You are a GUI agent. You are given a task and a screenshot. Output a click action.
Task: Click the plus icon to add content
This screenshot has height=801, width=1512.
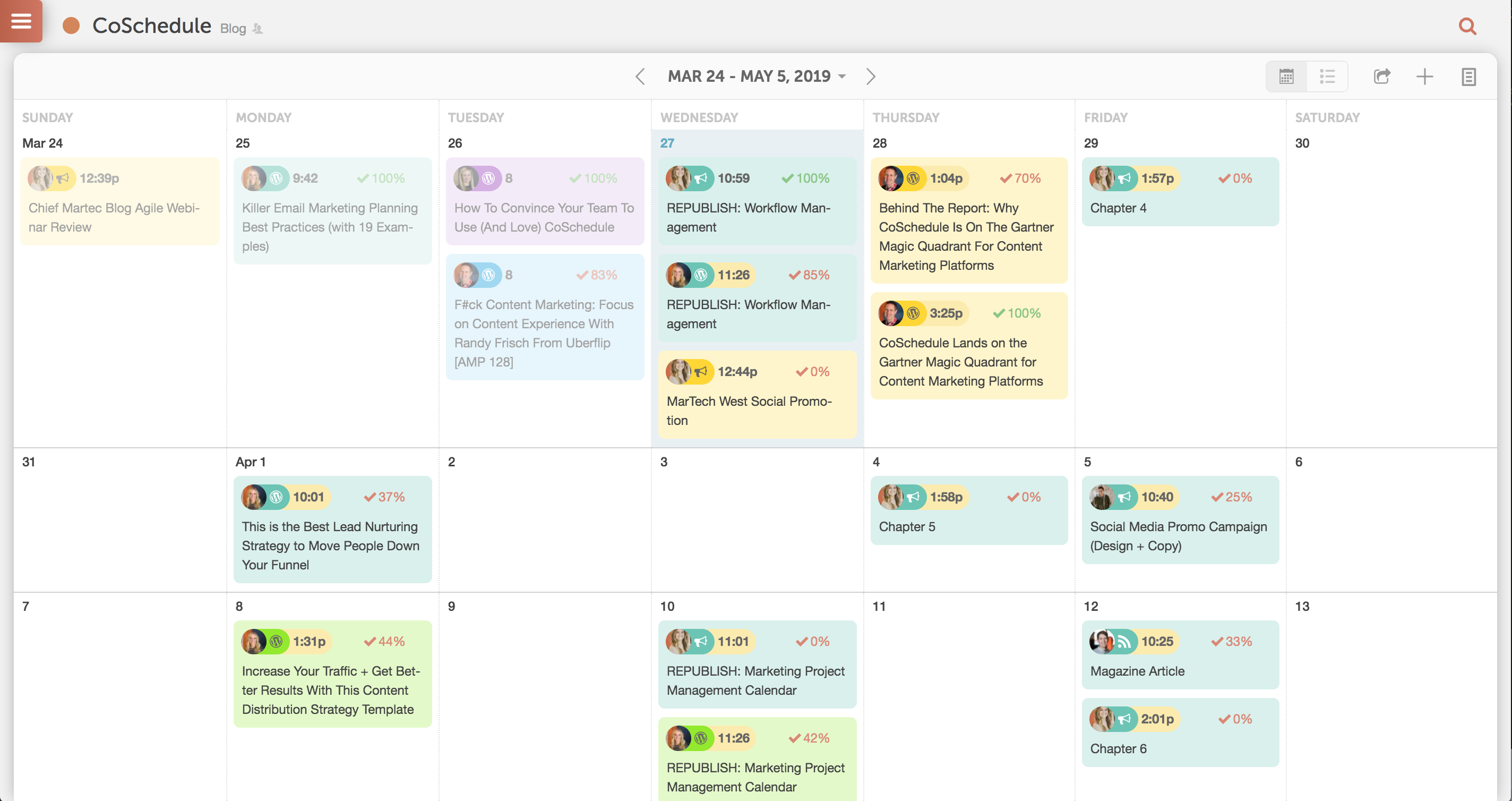(1424, 76)
